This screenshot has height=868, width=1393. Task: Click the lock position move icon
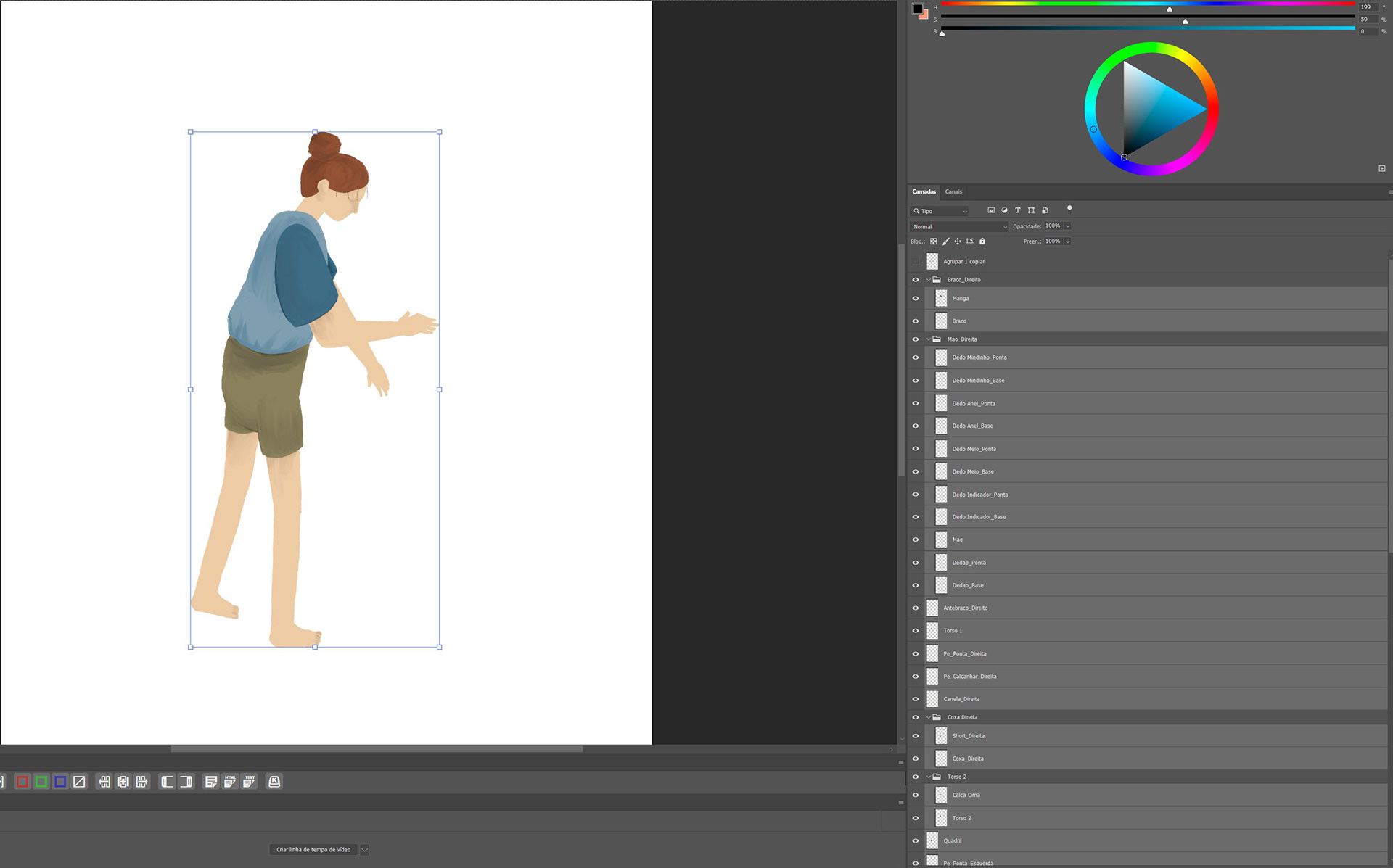click(x=958, y=241)
